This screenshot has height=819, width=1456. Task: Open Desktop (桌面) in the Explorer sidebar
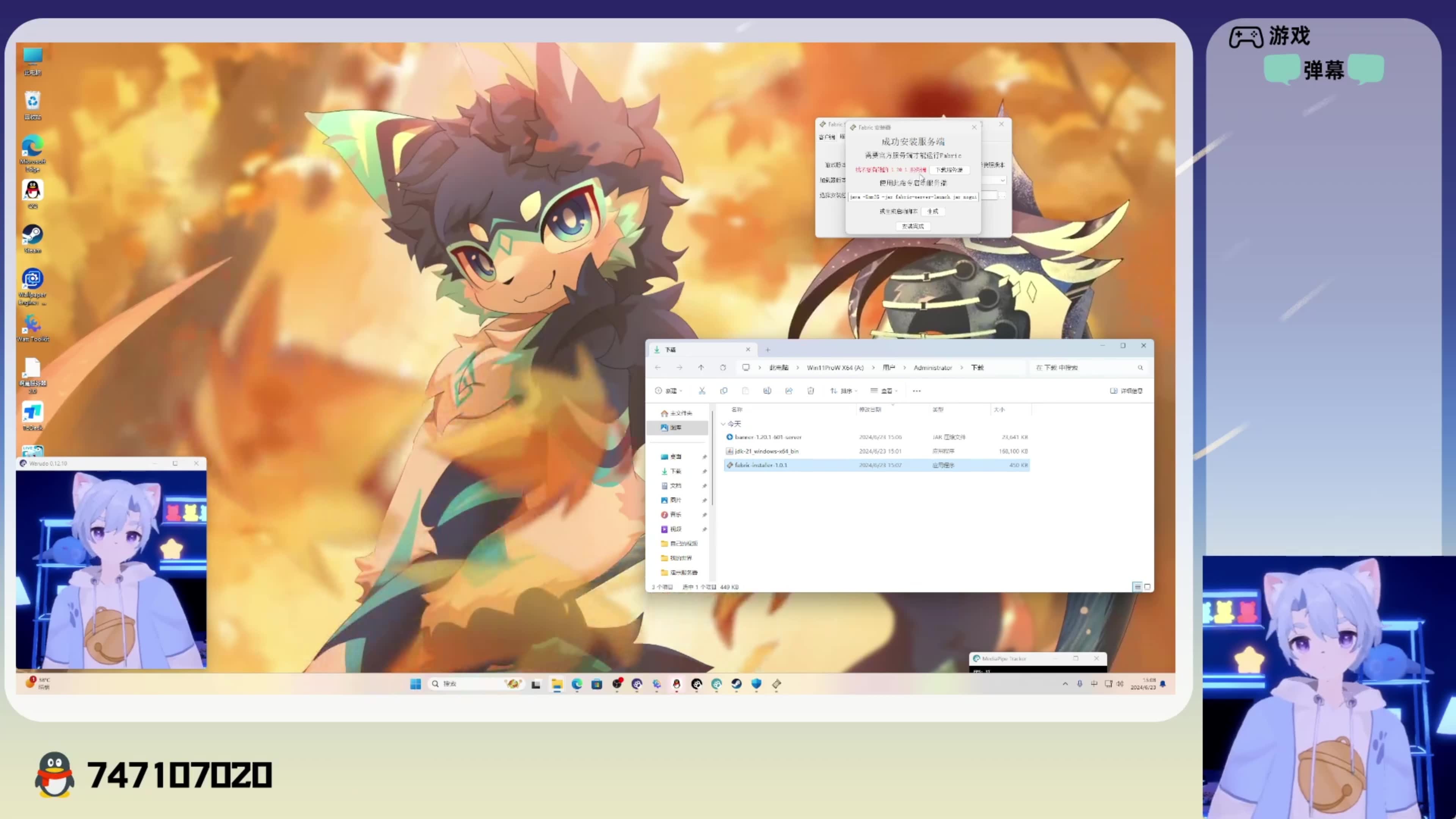(675, 457)
